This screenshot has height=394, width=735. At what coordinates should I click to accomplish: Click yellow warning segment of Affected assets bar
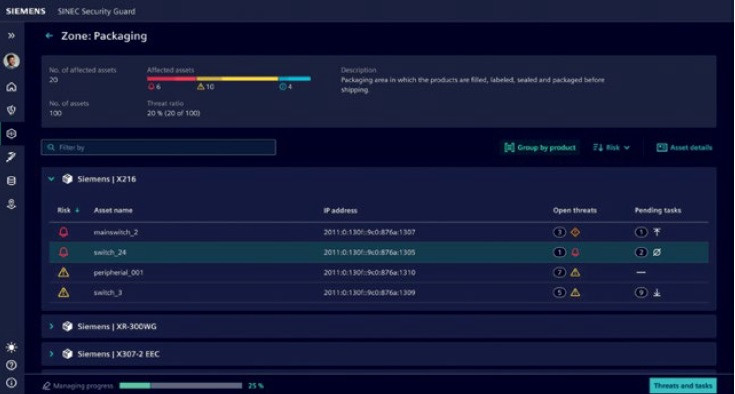pos(238,79)
